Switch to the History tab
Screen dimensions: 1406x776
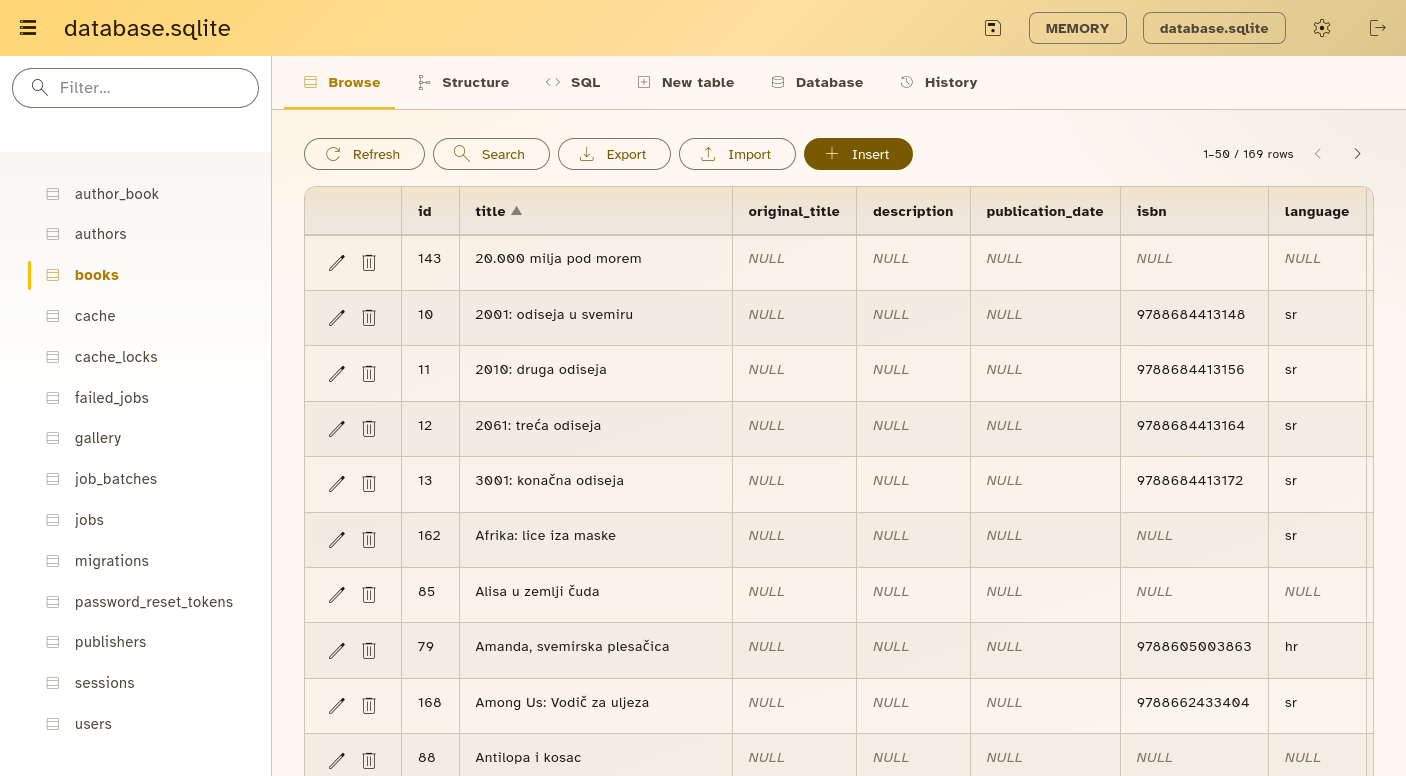coord(938,82)
